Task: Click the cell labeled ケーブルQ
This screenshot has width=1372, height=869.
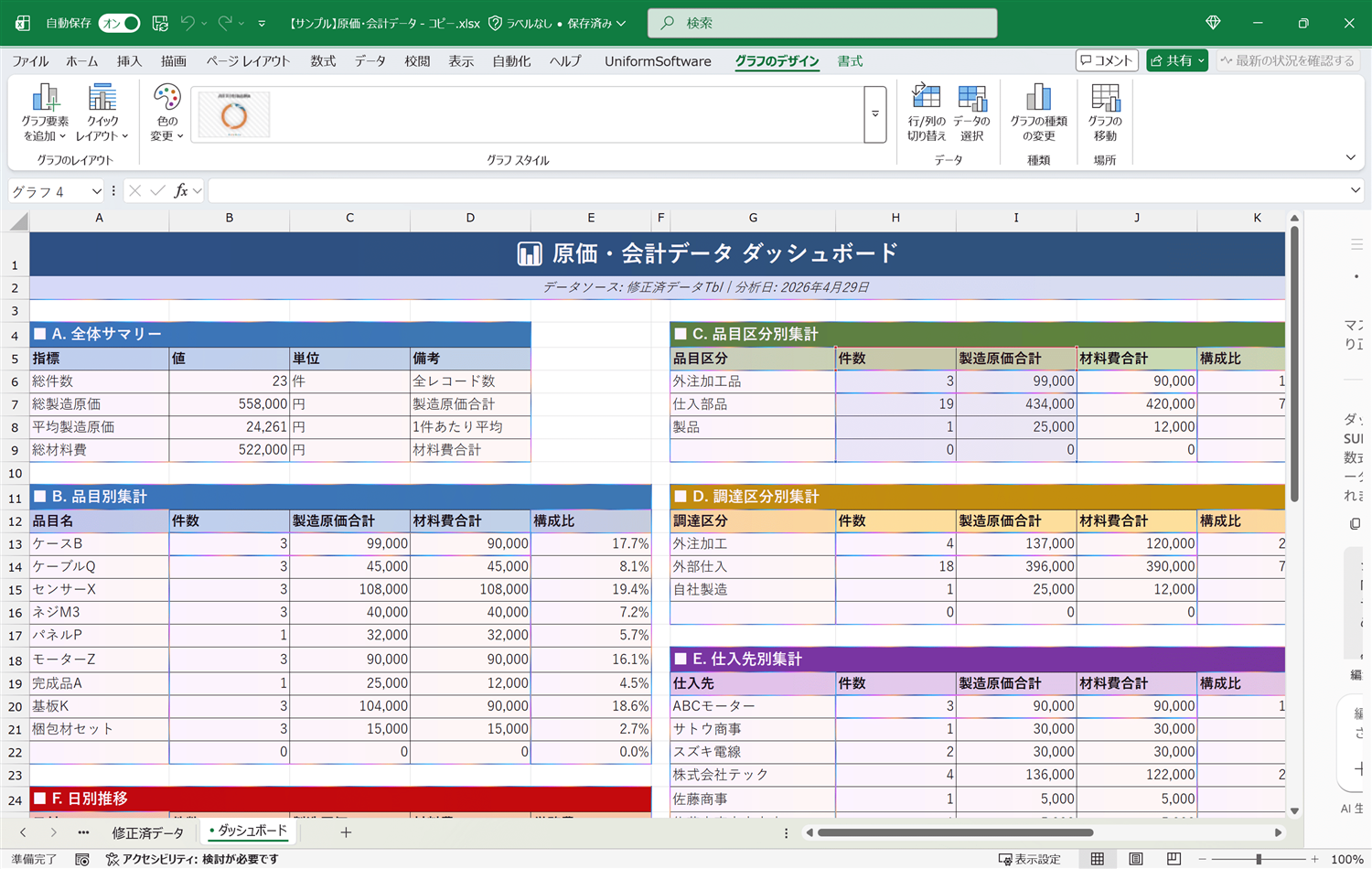Action: pos(99,566)
